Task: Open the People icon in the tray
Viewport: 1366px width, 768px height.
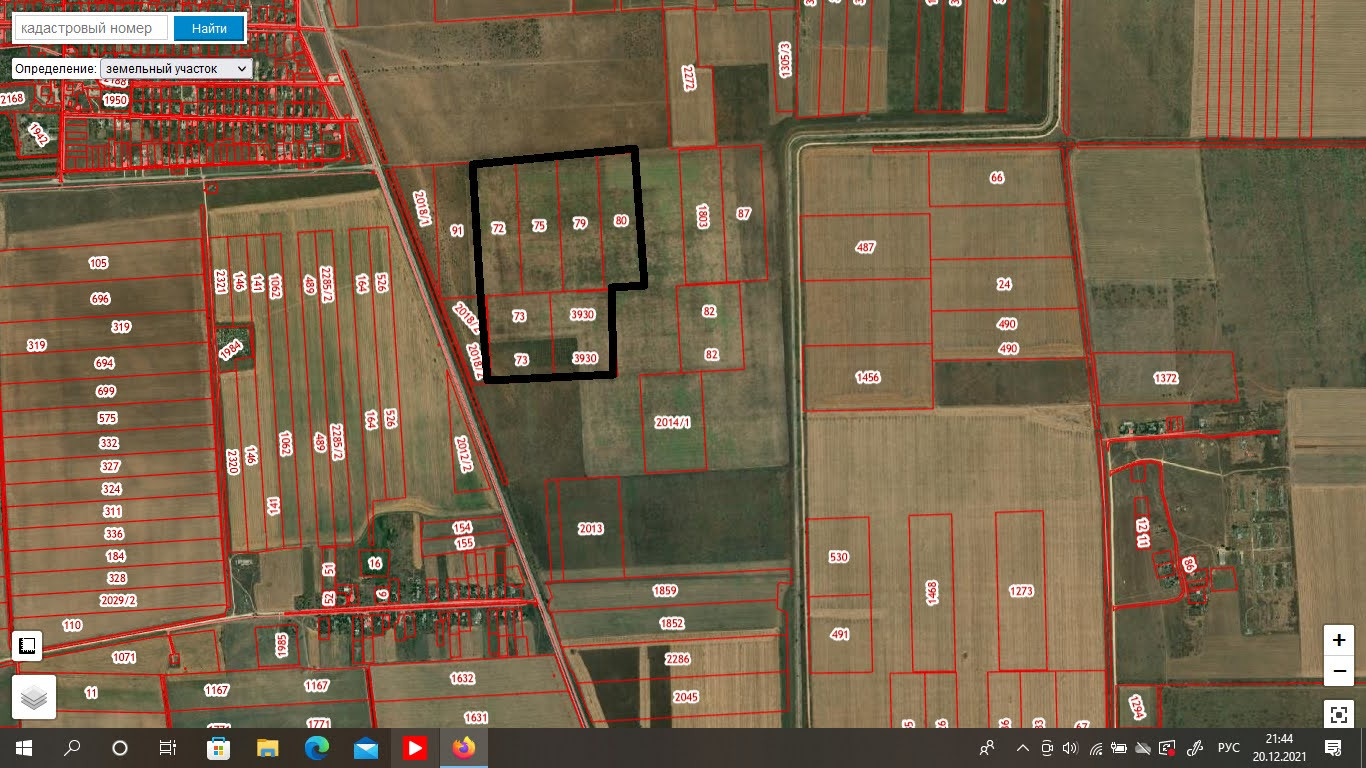Action: (988, 748)
